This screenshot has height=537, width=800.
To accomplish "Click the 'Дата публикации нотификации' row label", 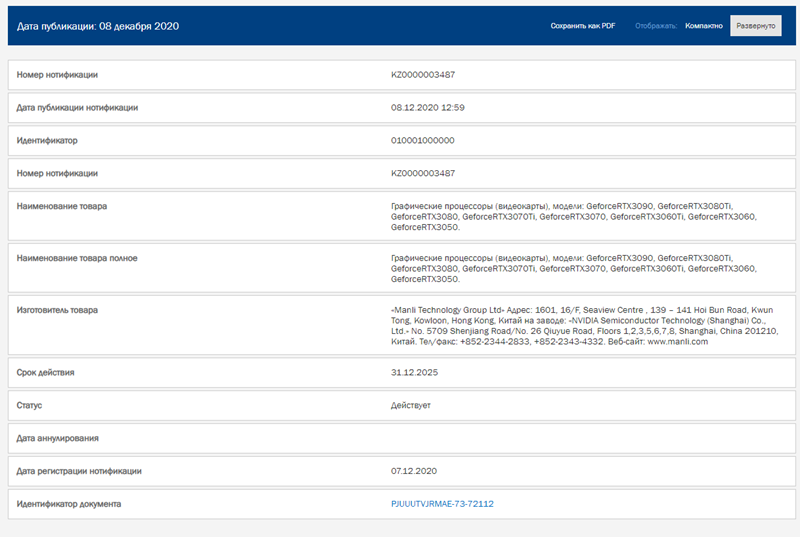I will pyautogui.click(x=77, y=108).
